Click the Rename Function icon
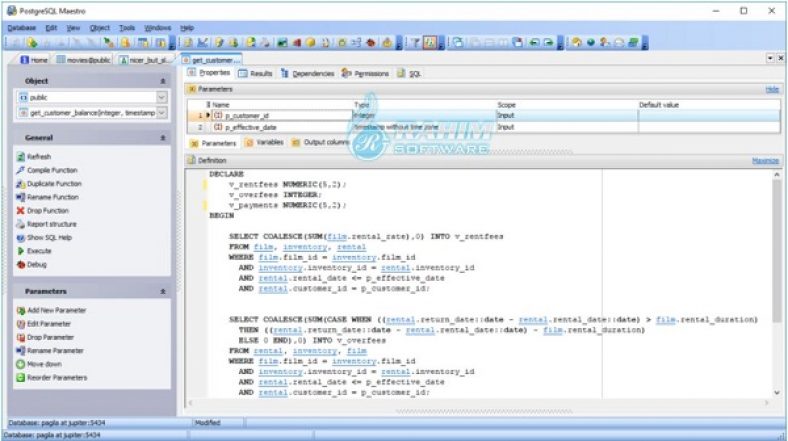This screenshot has width=788, height=441. [21, 197]
